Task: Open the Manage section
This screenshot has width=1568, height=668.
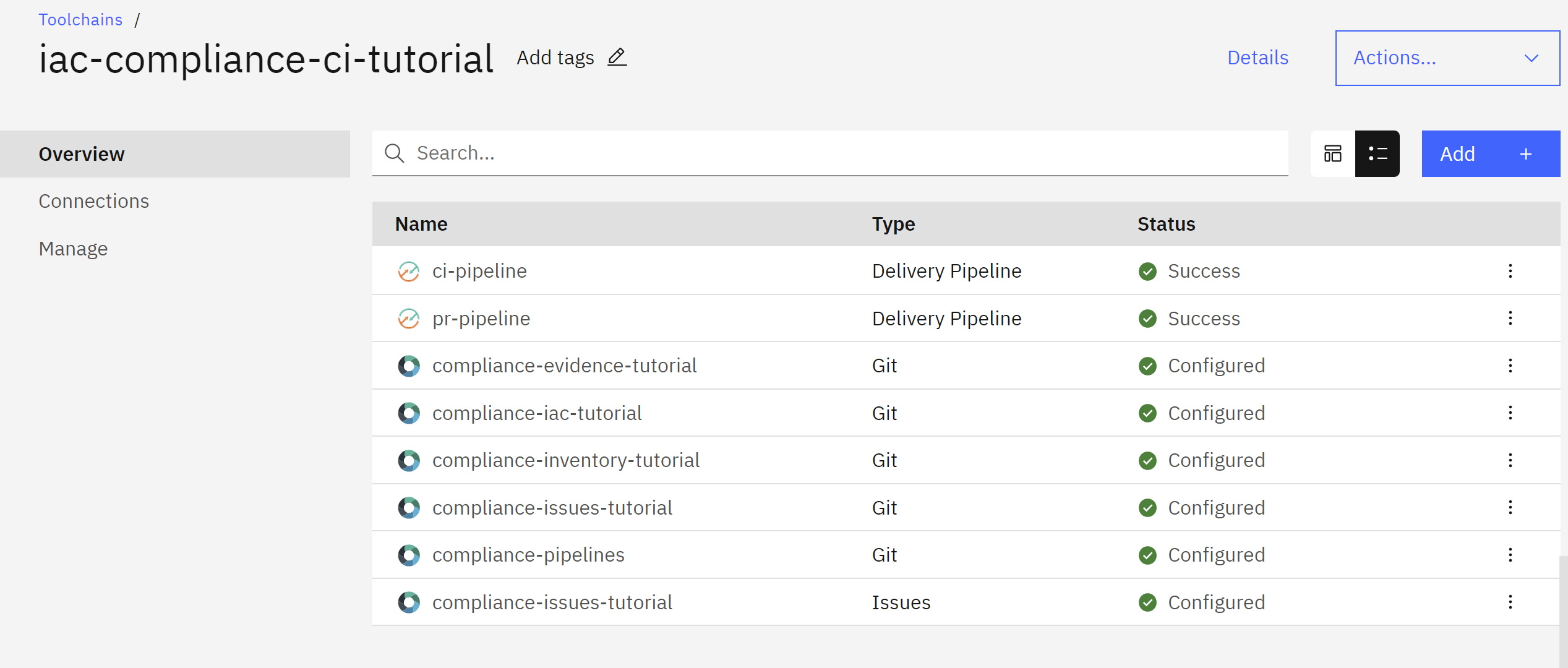Action: pyautogui.click(x=73, y=249)
